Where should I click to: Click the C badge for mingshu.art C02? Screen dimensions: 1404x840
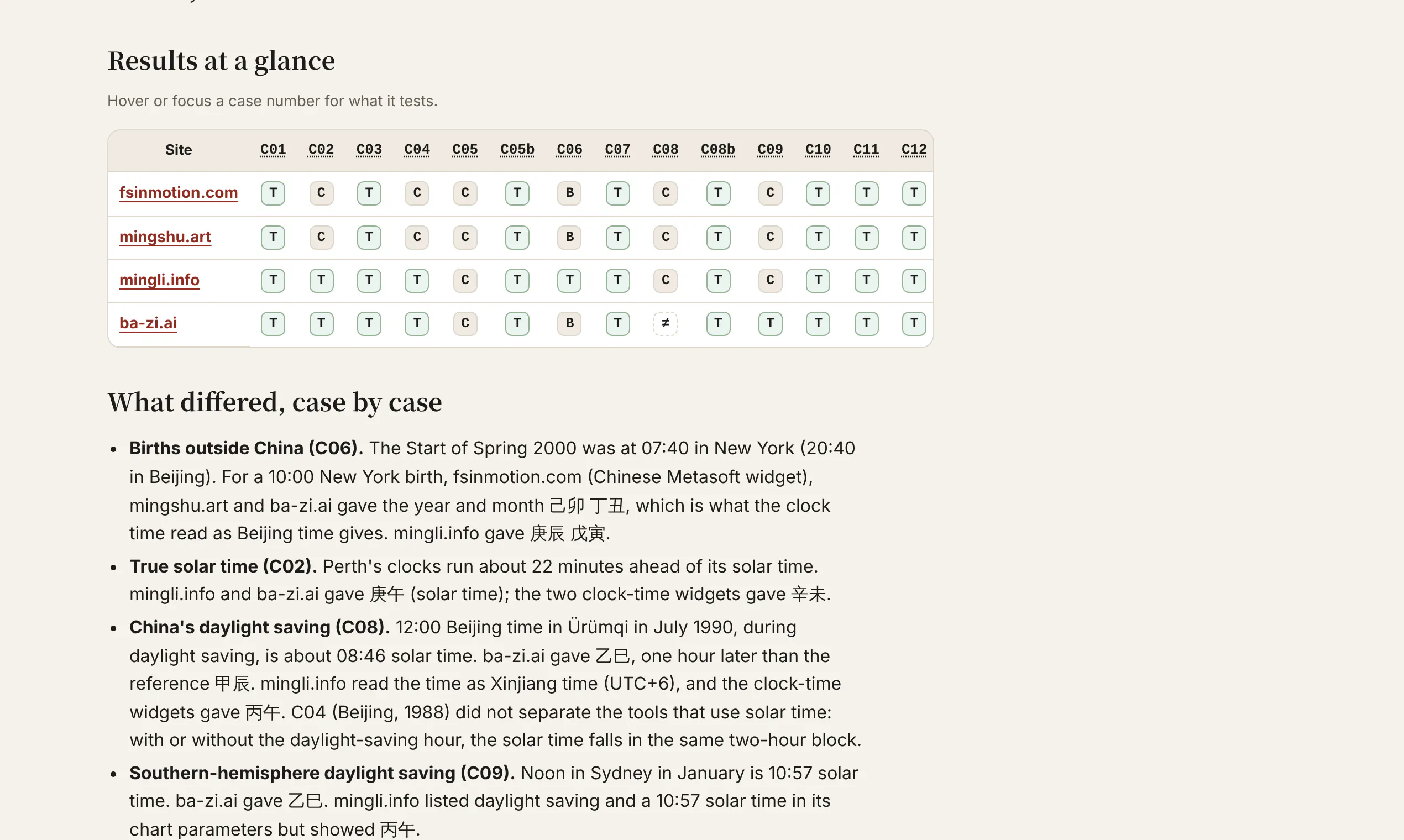click(321, 237)
